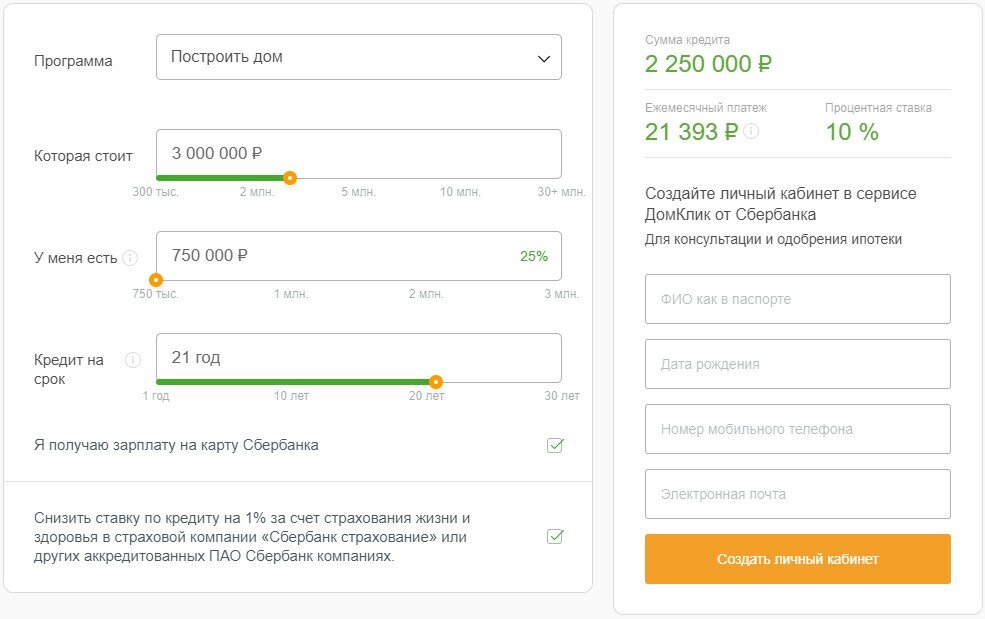This screenshot has width=985, height=619.
Task: Click the '21 год' loan term field
Action: tap(359, 358)
